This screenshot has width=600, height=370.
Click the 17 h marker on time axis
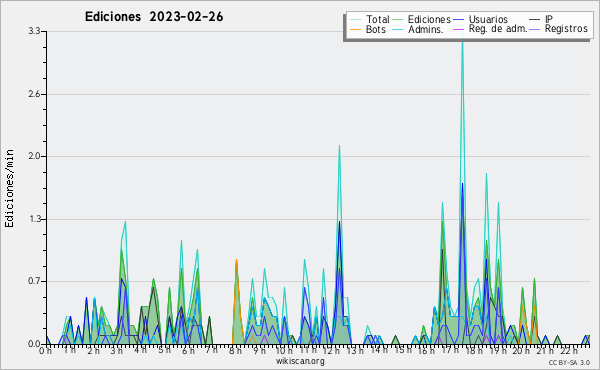coord(450,350)
